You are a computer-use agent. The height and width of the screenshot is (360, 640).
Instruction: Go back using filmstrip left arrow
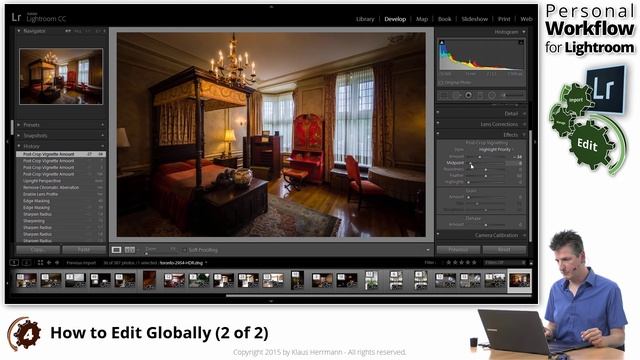(49, 262)
